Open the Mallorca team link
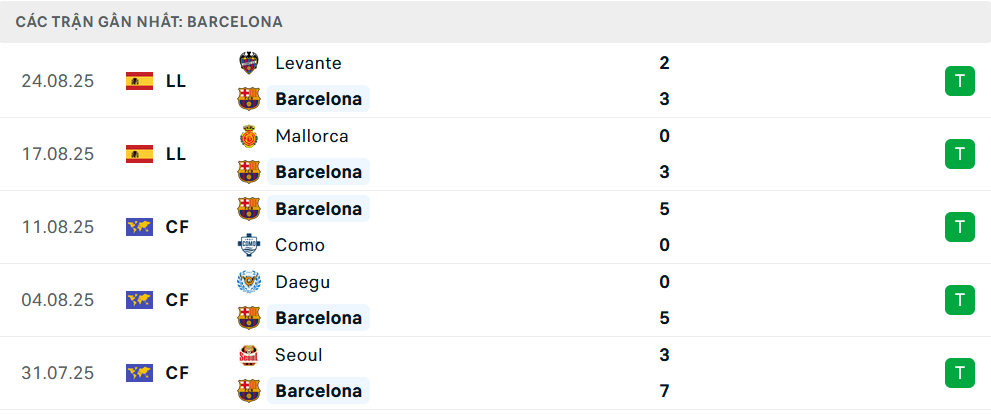This screenshot has height=416, width=991. 311,136
